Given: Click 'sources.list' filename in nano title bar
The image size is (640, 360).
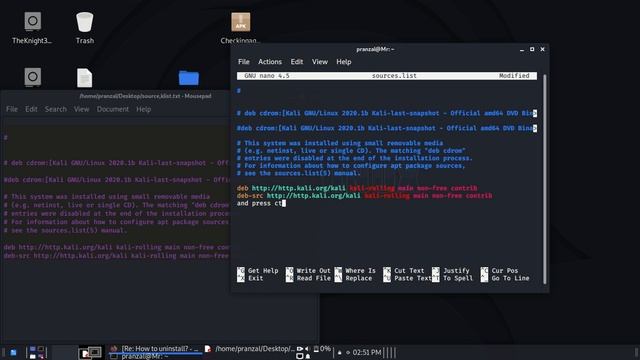Looking at the screenshot, I should point(394,76).
